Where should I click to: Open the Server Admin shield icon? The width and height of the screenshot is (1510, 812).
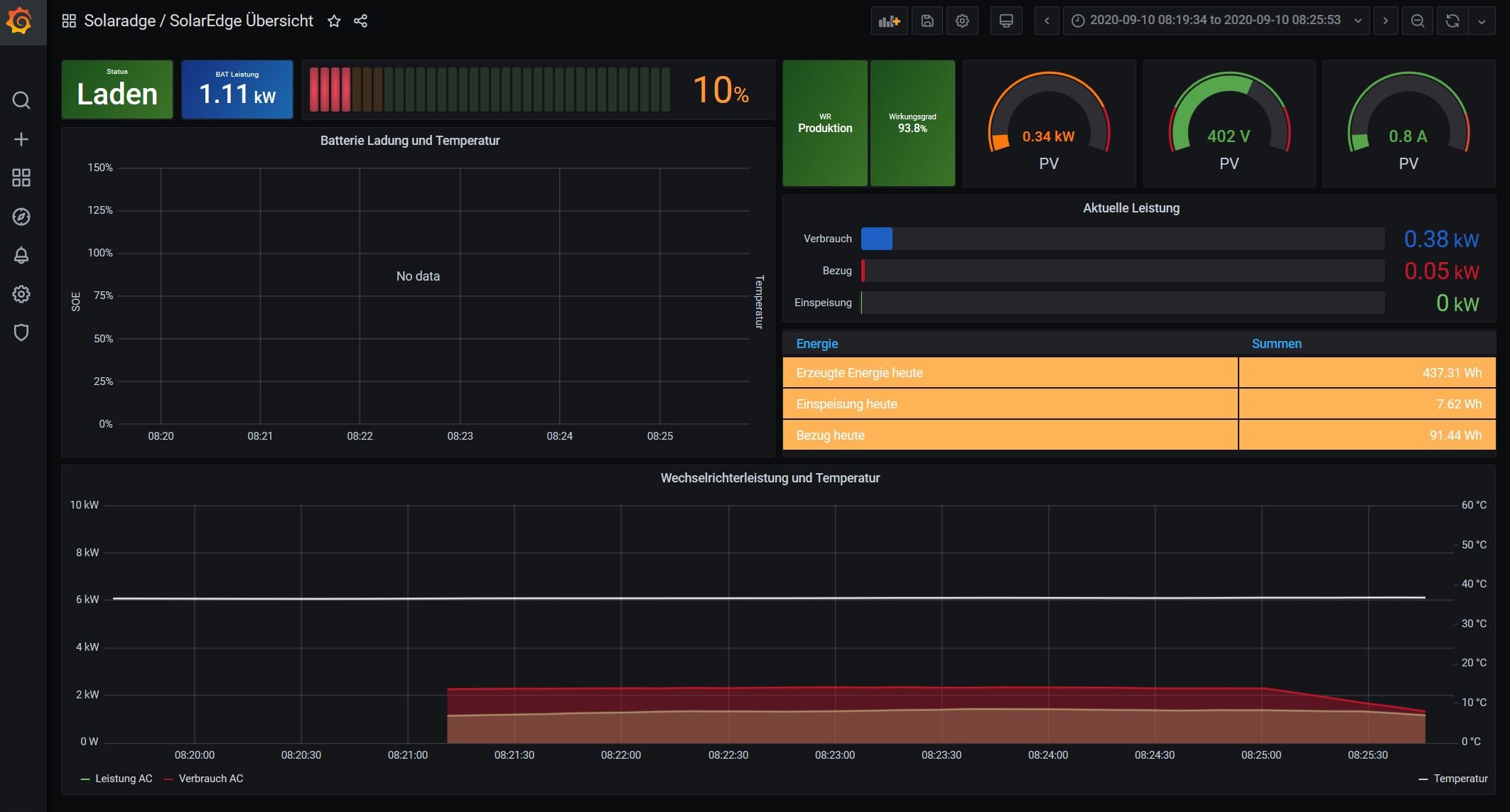pyautogui.click(x=21, y=332)
